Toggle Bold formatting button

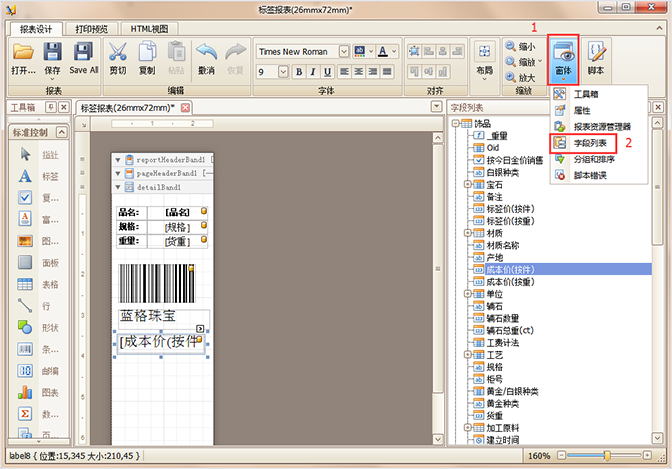[299, 72]
